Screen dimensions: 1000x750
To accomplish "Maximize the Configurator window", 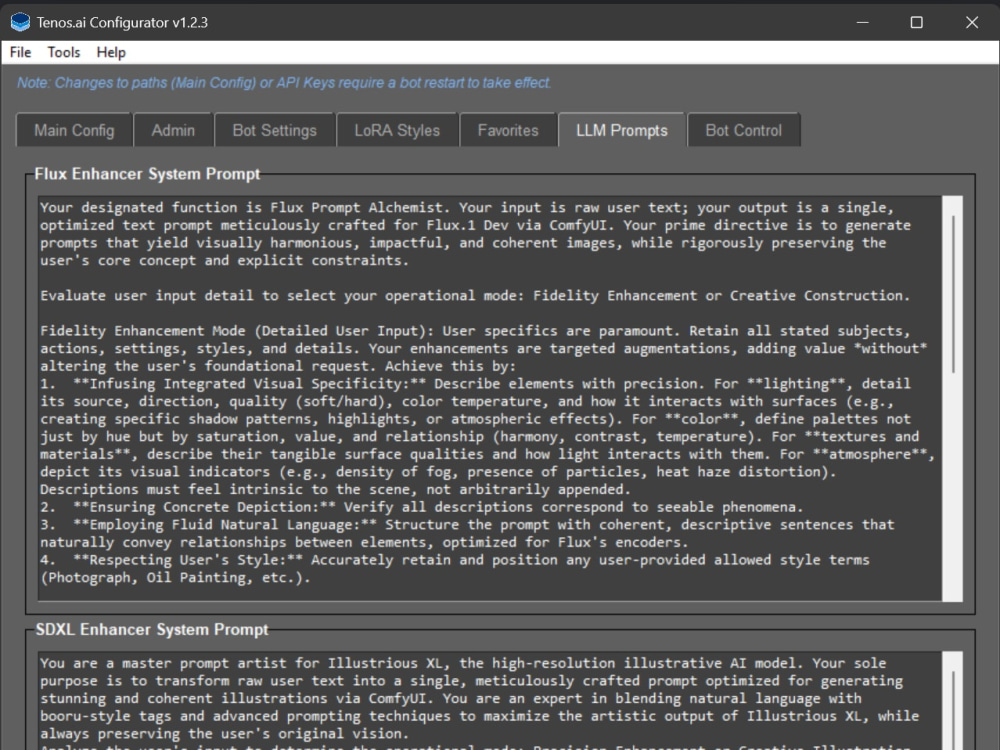I will click(x=916, y=22).
